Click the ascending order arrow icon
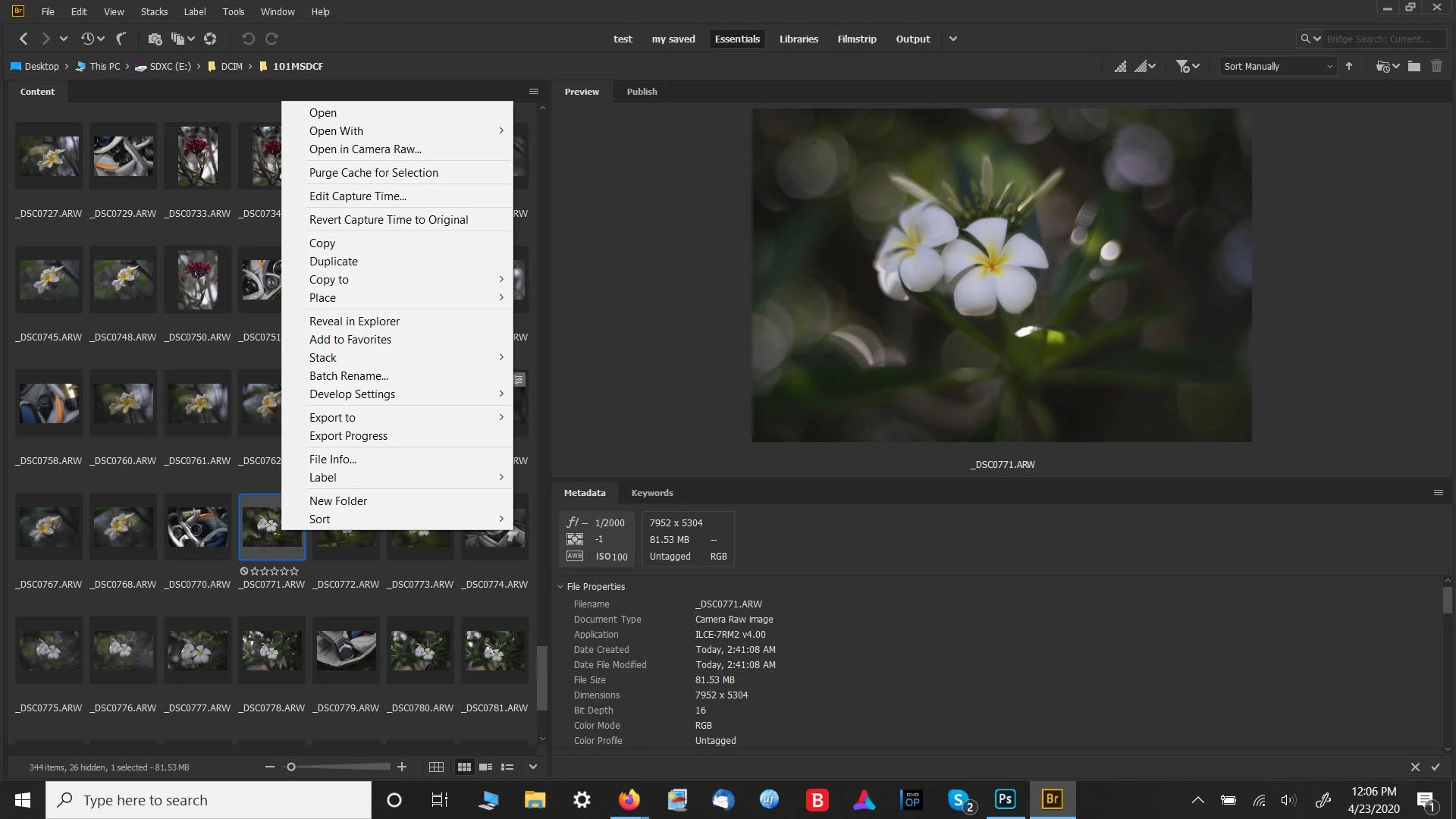The image size is (1456, 819). [x=1349, y=66]
